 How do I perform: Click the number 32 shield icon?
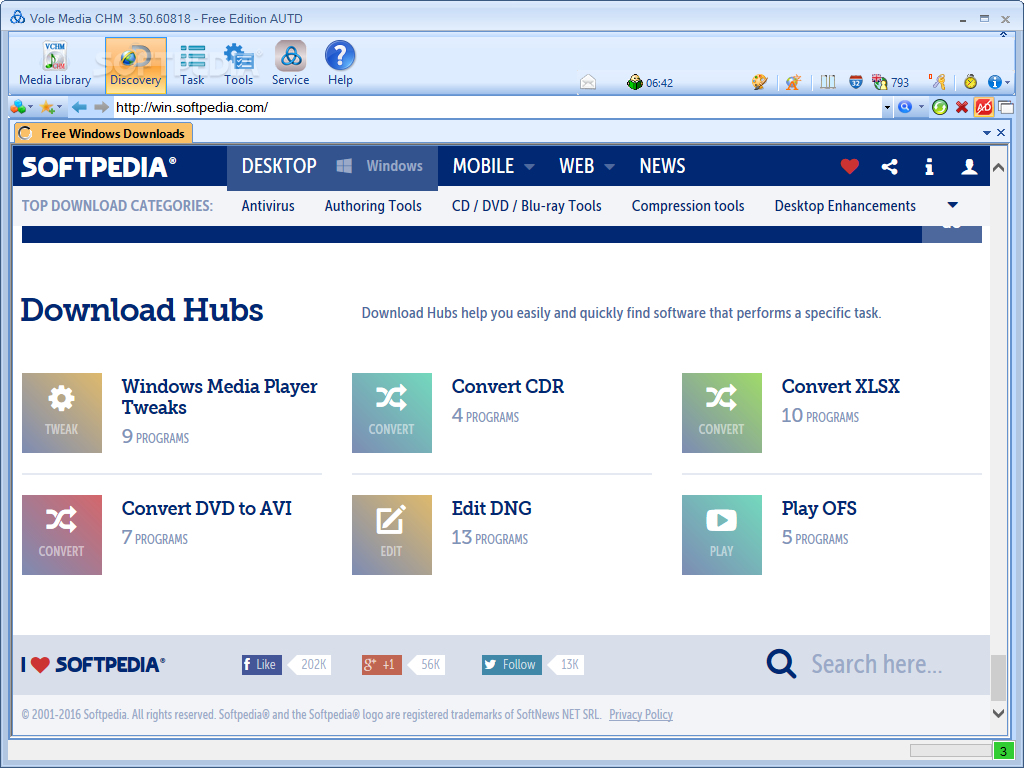(x=856, y=82)
